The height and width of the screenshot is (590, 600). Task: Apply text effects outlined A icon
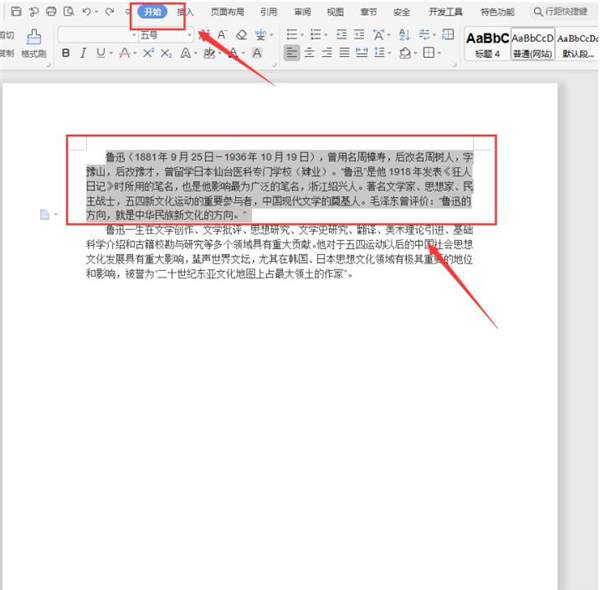point(185,53)
